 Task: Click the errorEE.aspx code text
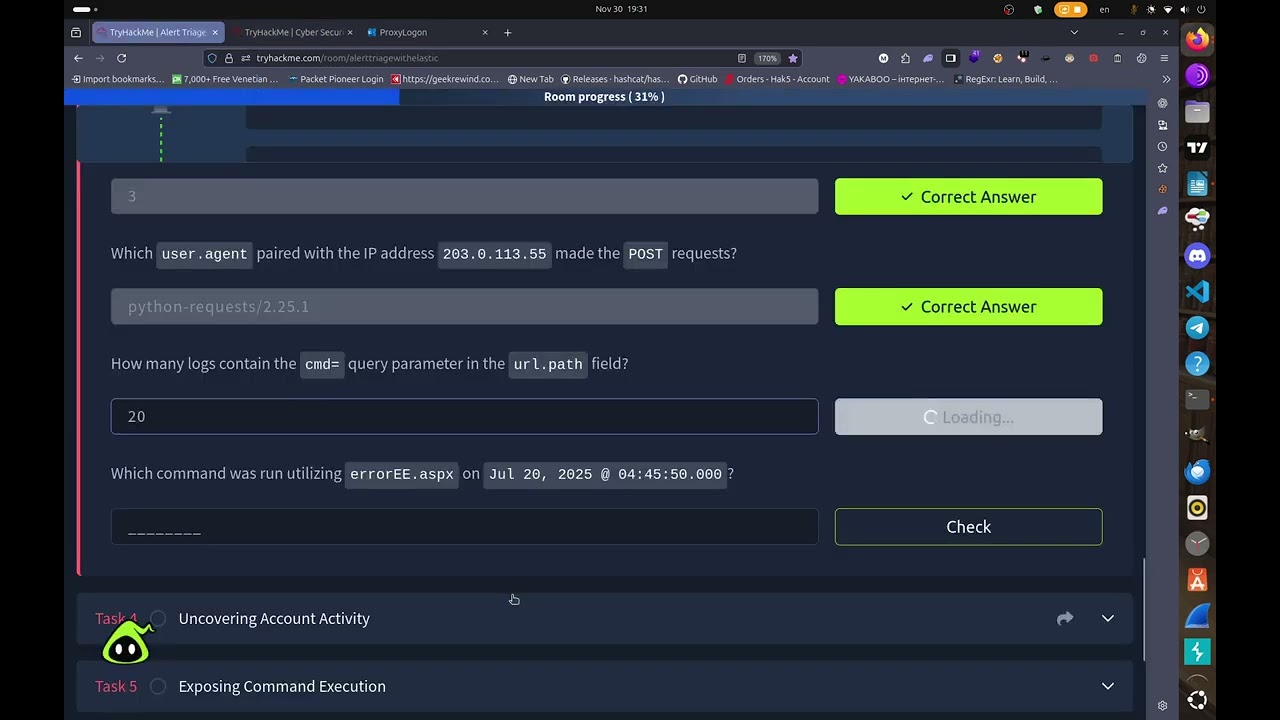[x=401, y=474]
